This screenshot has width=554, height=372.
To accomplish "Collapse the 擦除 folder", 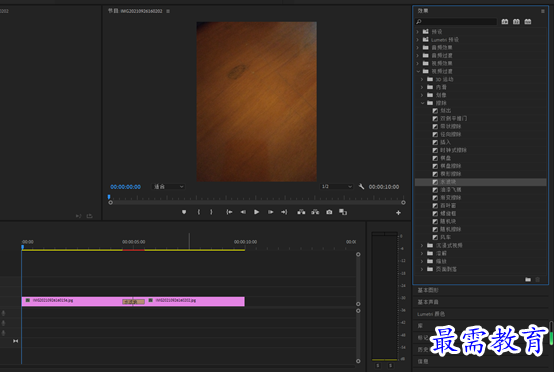I will 422,103.
